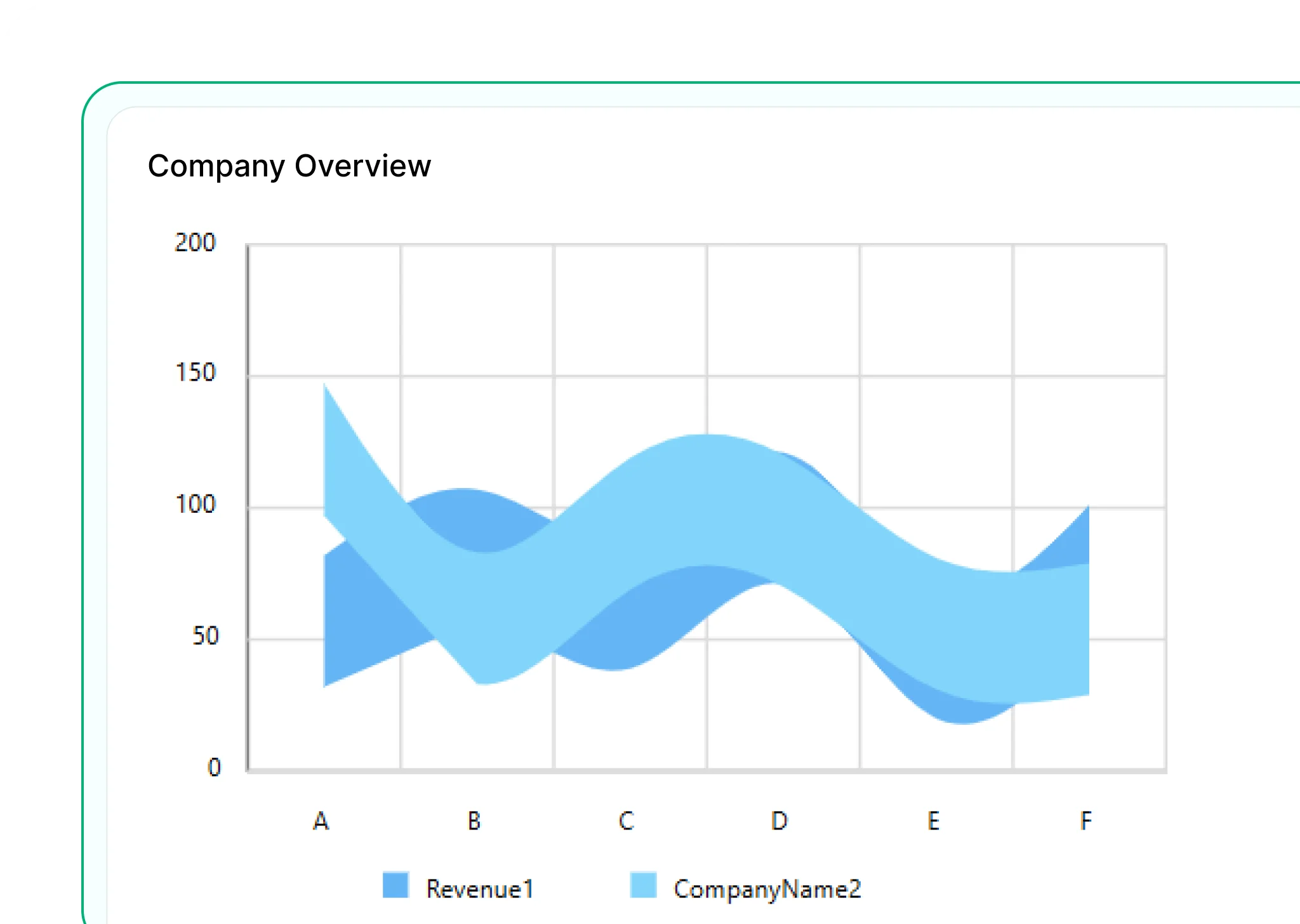Select category E on the x-axis
The image size is (1300, 924).
pyautogui.click(x=933, y=821)
